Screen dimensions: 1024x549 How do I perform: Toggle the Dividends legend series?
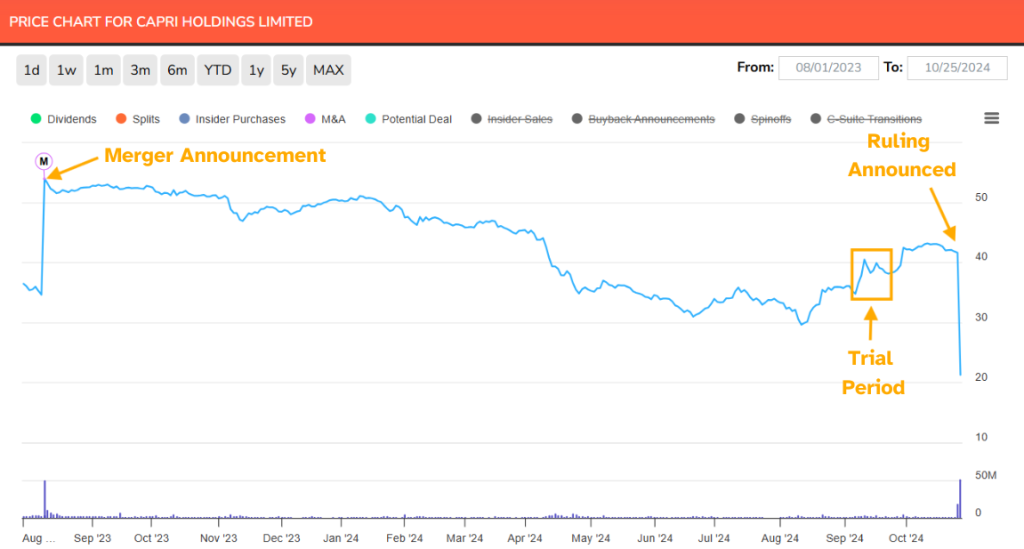coord(63,119)
